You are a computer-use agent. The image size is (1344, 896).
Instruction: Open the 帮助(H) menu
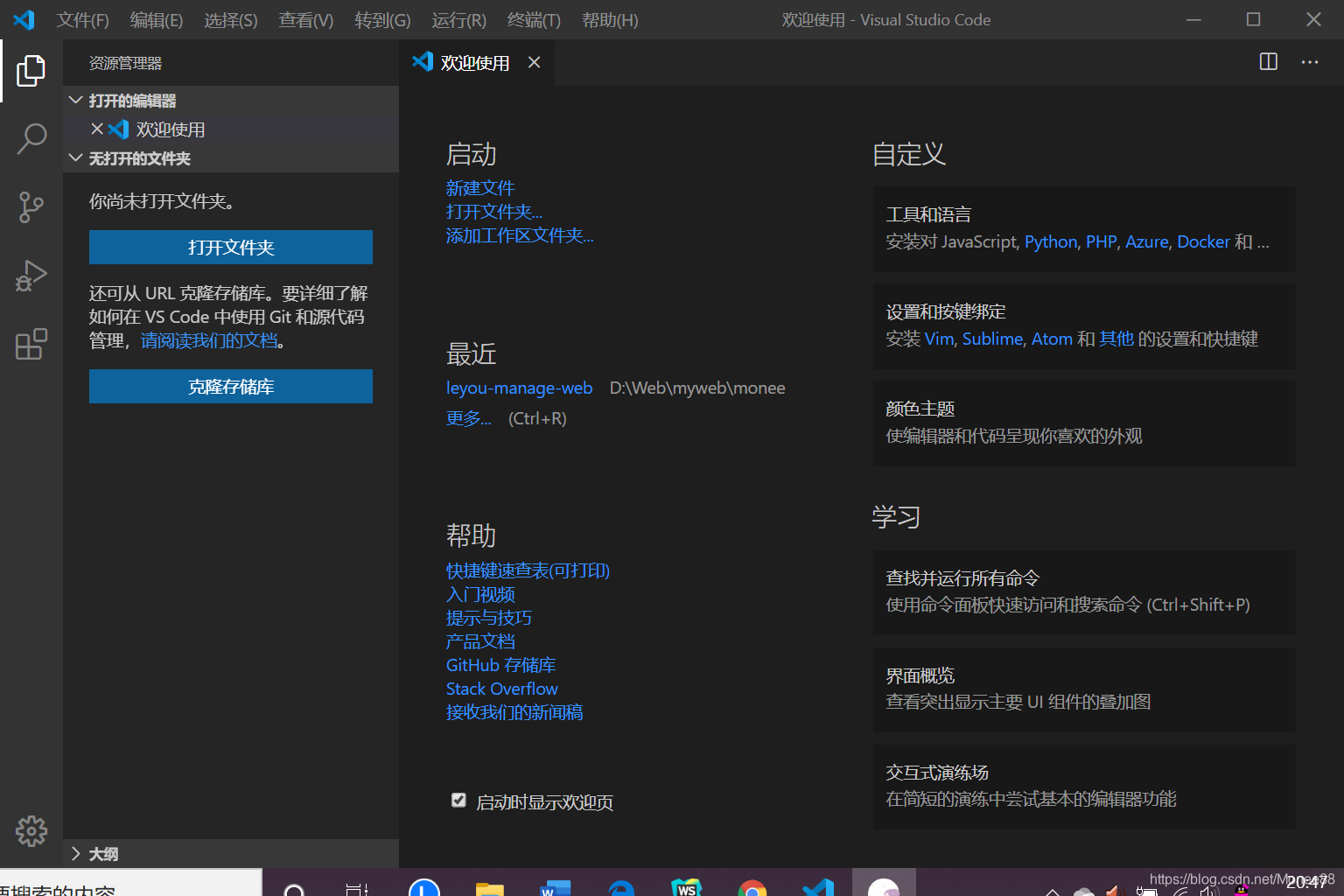point(610,19)
